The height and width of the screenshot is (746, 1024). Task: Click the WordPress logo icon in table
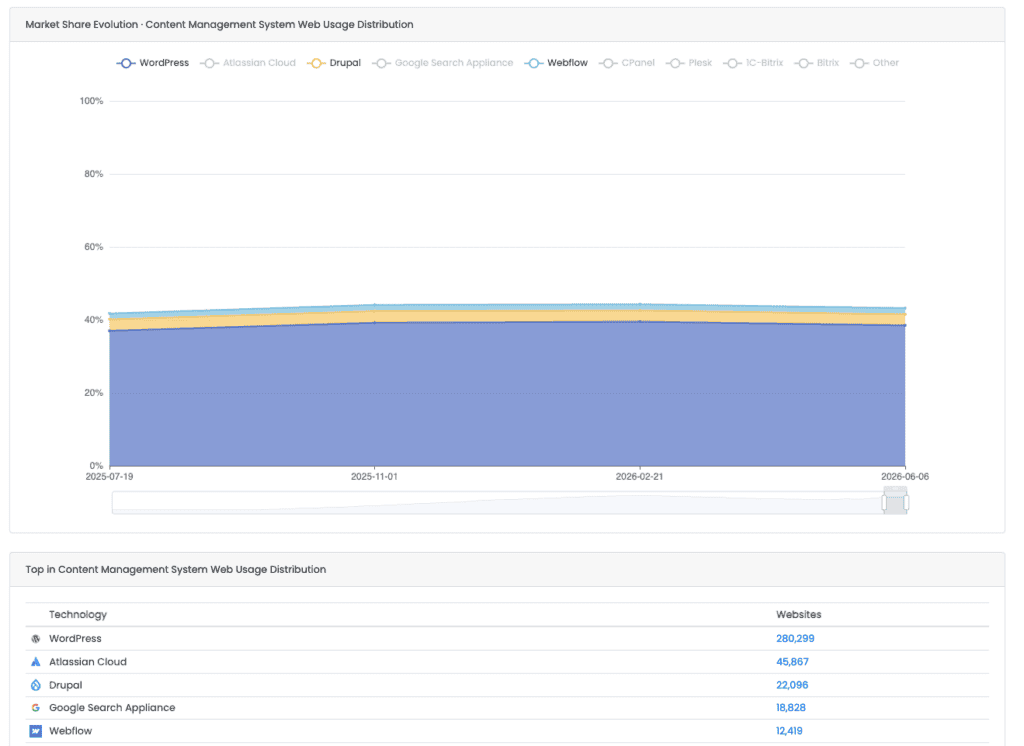pos(36,639)
